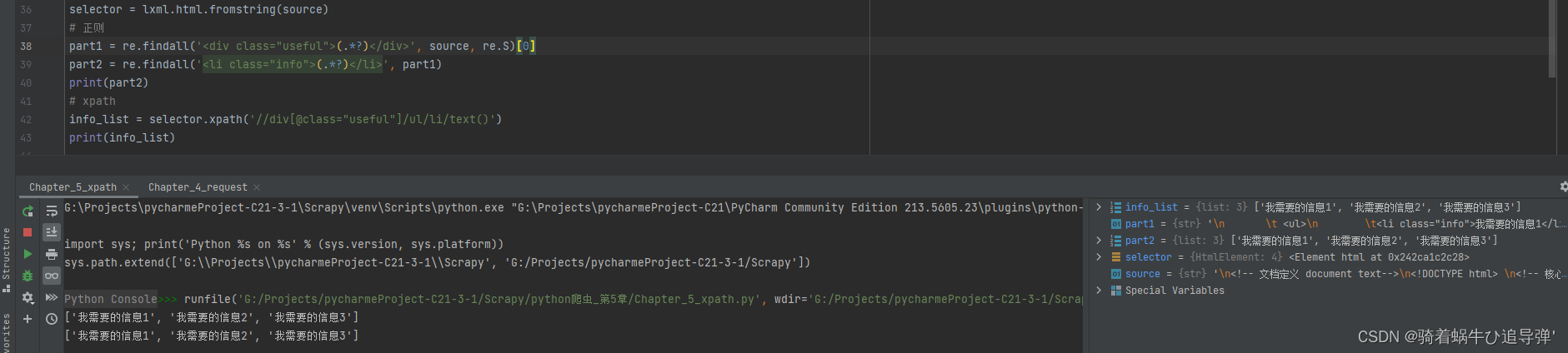Click line number 38 in the gutter
1568x353 pixels.
26,47
